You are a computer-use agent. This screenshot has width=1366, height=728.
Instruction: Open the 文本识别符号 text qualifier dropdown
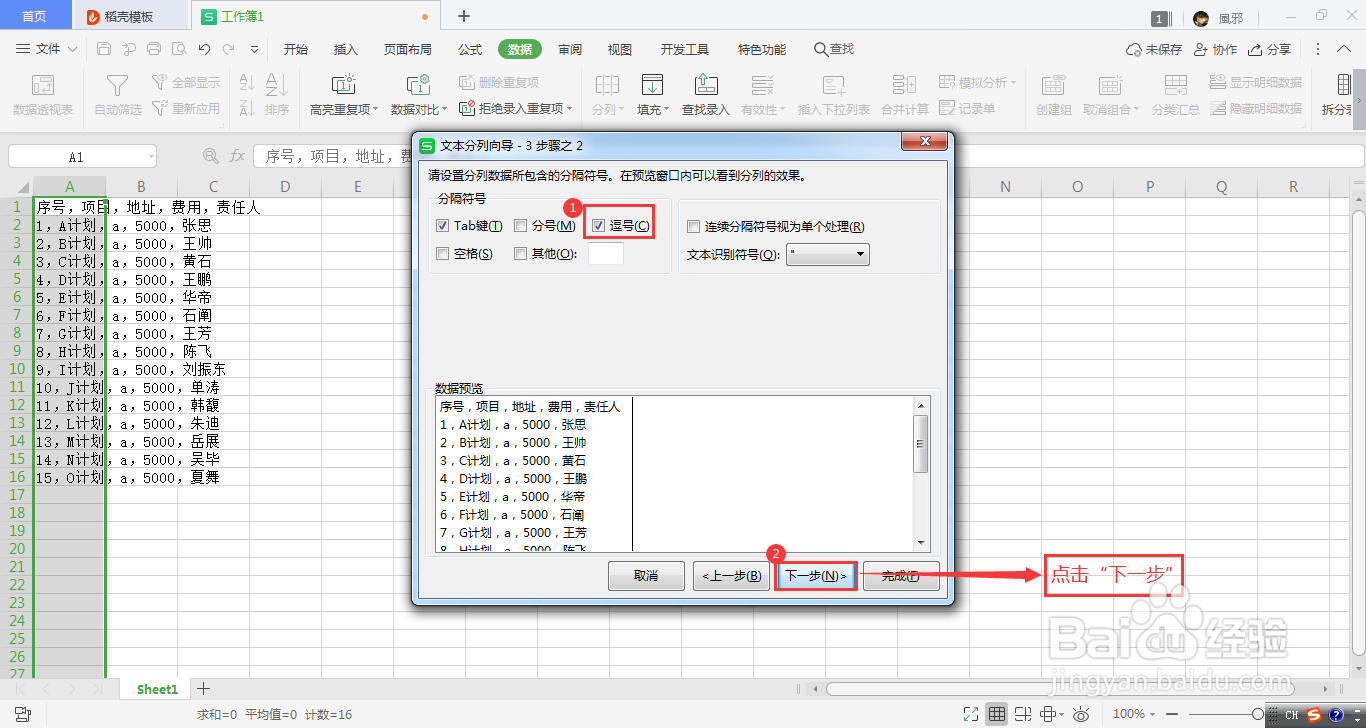point(858,254)
